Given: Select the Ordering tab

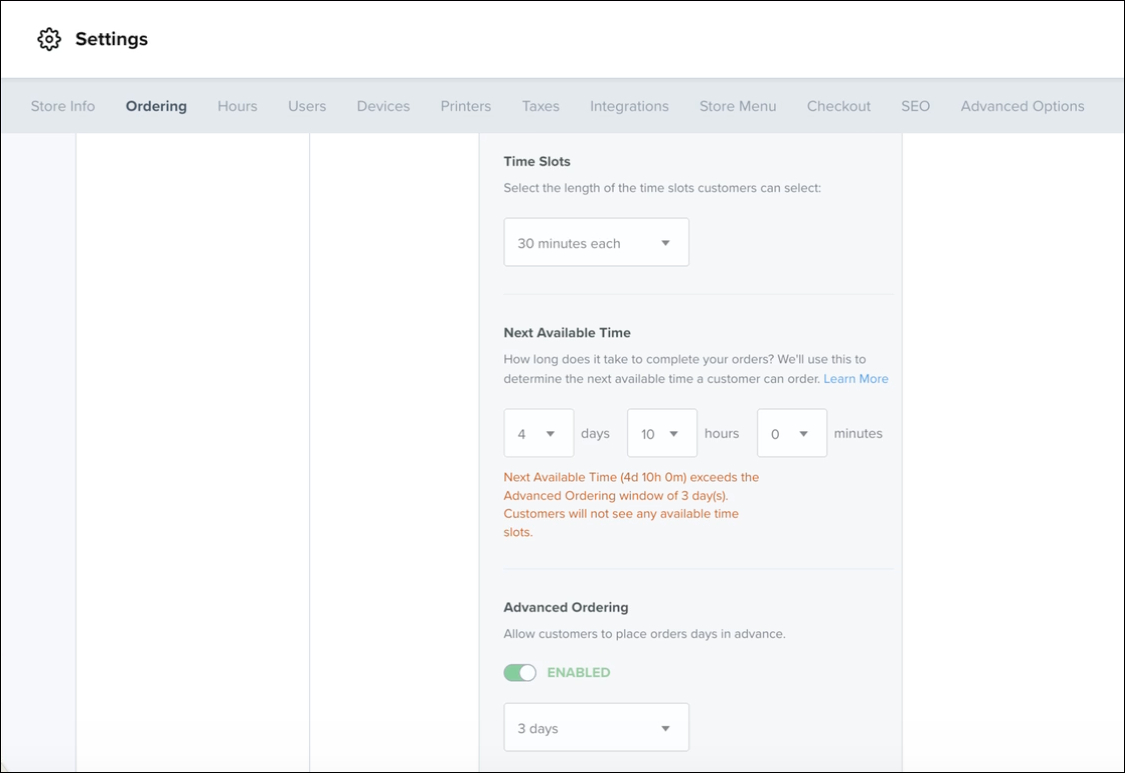Looking at the screenshot, I should (x=156, y=106).
